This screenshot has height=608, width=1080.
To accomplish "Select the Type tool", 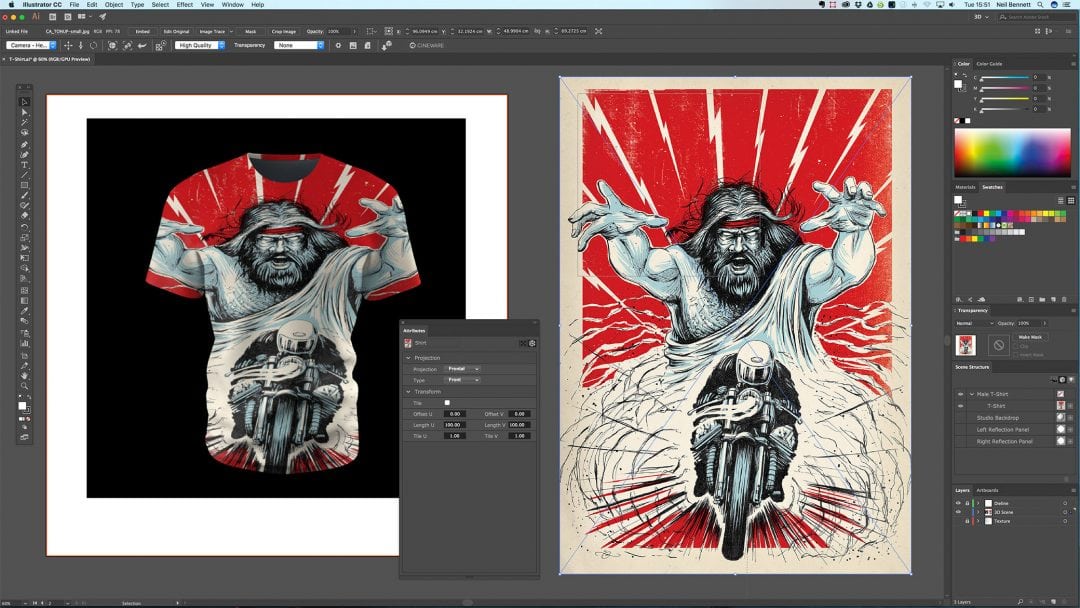I will click(25, 165).
